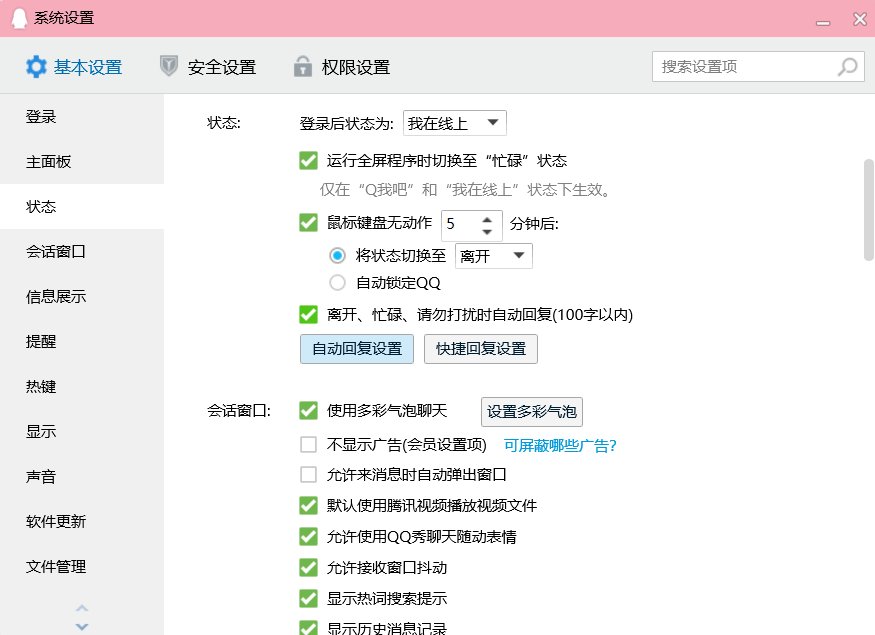
Task: Click the 基本设置 gear icon
Action: coord(36,66)
